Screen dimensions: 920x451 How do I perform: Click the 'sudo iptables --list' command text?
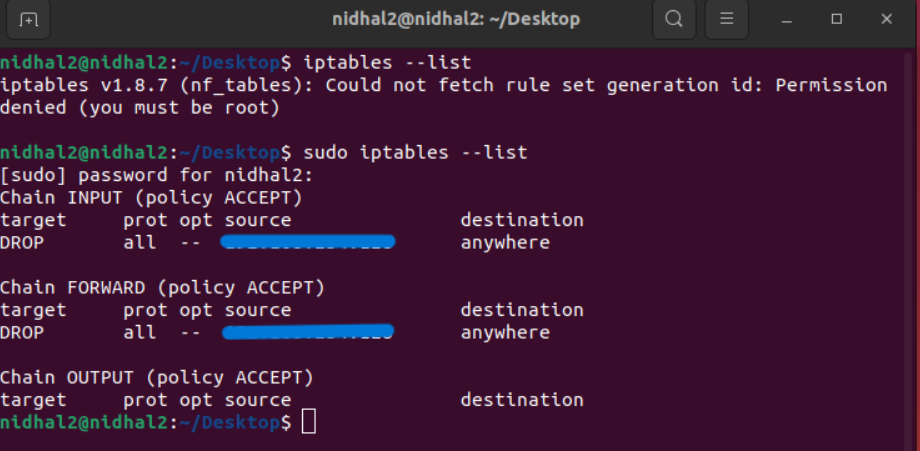pyautogui.click(x=414, y=152)
